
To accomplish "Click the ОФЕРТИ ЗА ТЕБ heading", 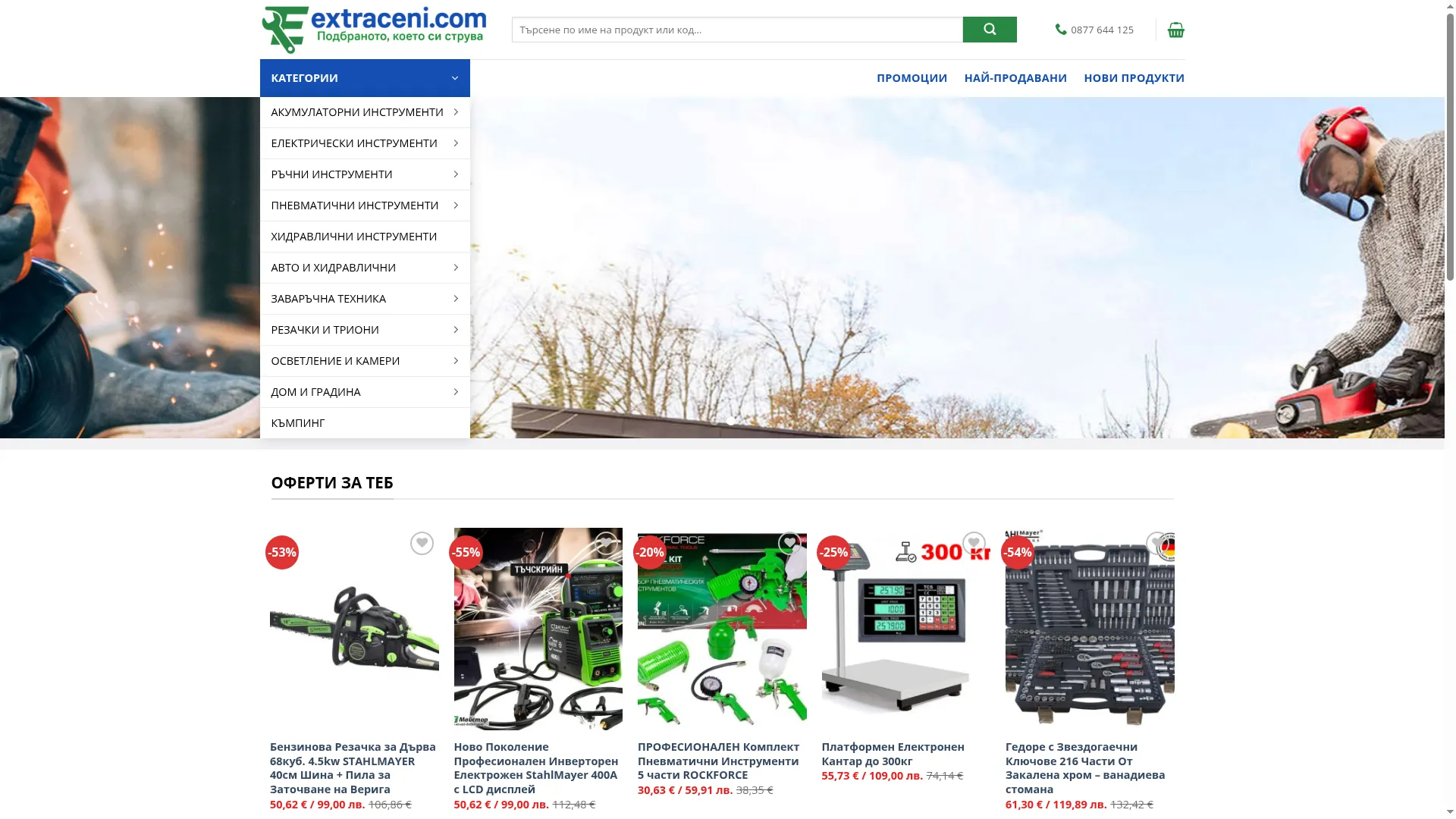I will [332, 483].
